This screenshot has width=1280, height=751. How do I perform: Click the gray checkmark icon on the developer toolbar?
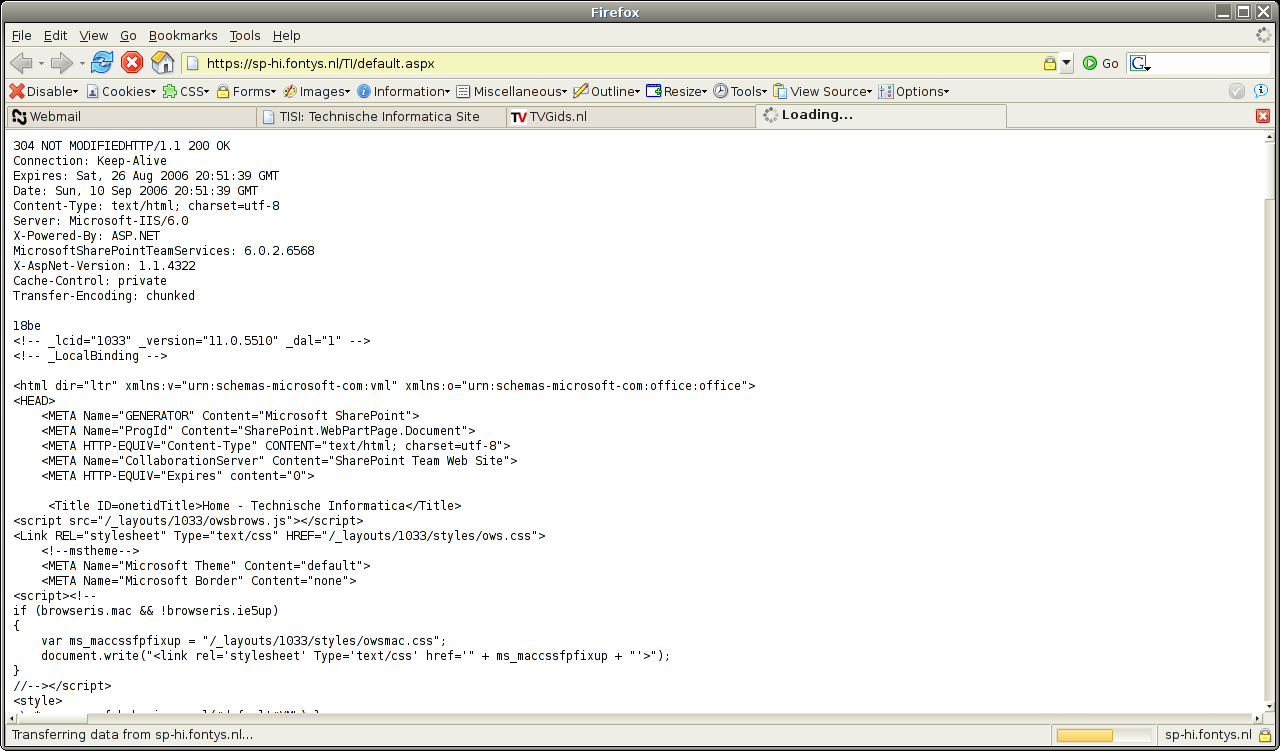1237,91
